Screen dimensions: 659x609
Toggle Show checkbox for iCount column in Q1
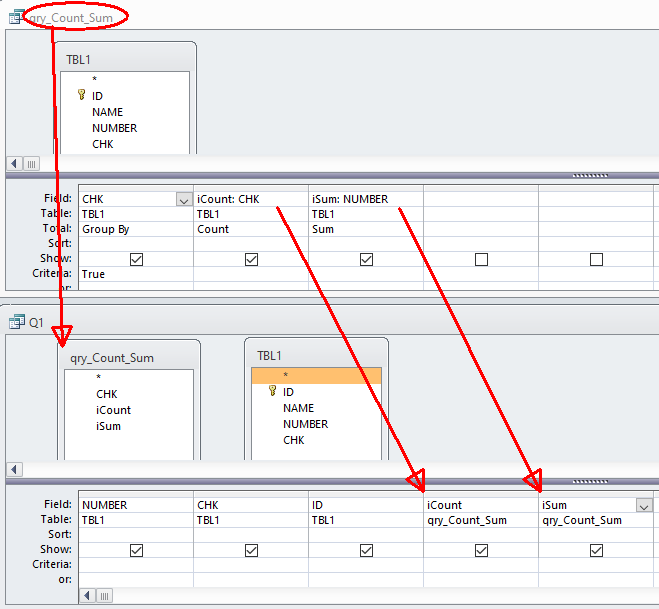(x=481, y=550)
